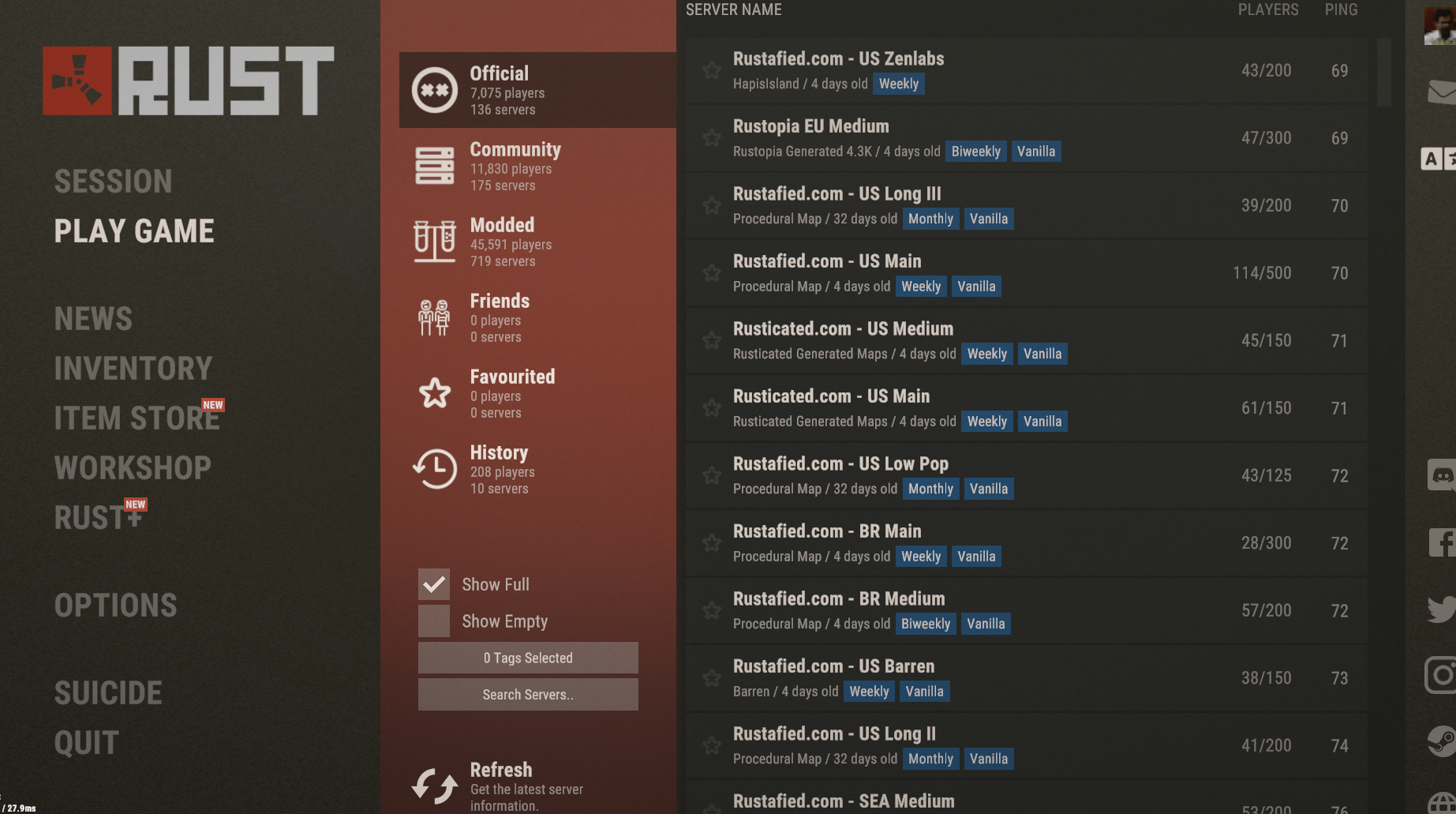This screenshot has width=1456, height=814.
Task: Favourite the Rustafied.com - US Zenlabs server
Action: (712, 70)
